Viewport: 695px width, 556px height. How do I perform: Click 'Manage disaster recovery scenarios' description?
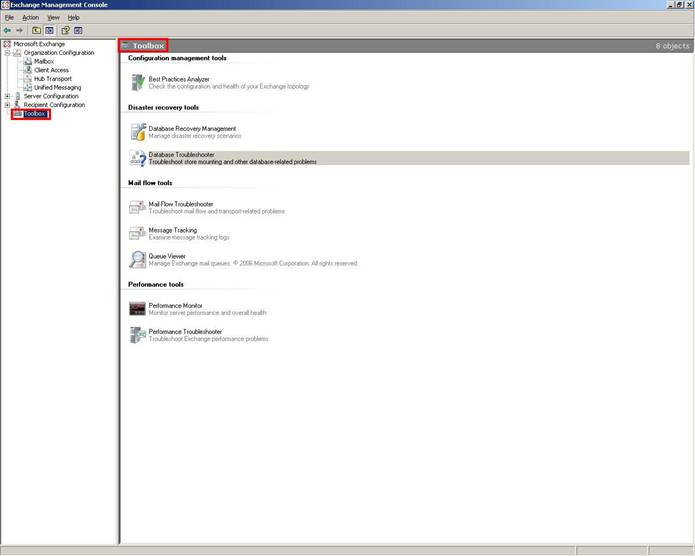coord(195,136)
